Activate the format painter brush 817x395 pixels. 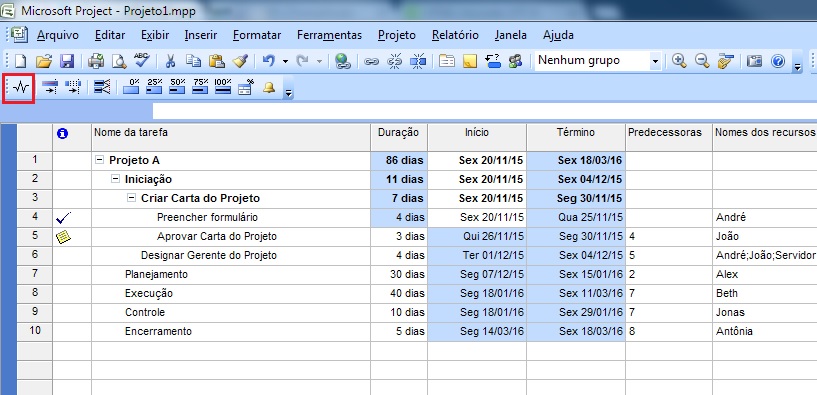click(x=240, y=61)
